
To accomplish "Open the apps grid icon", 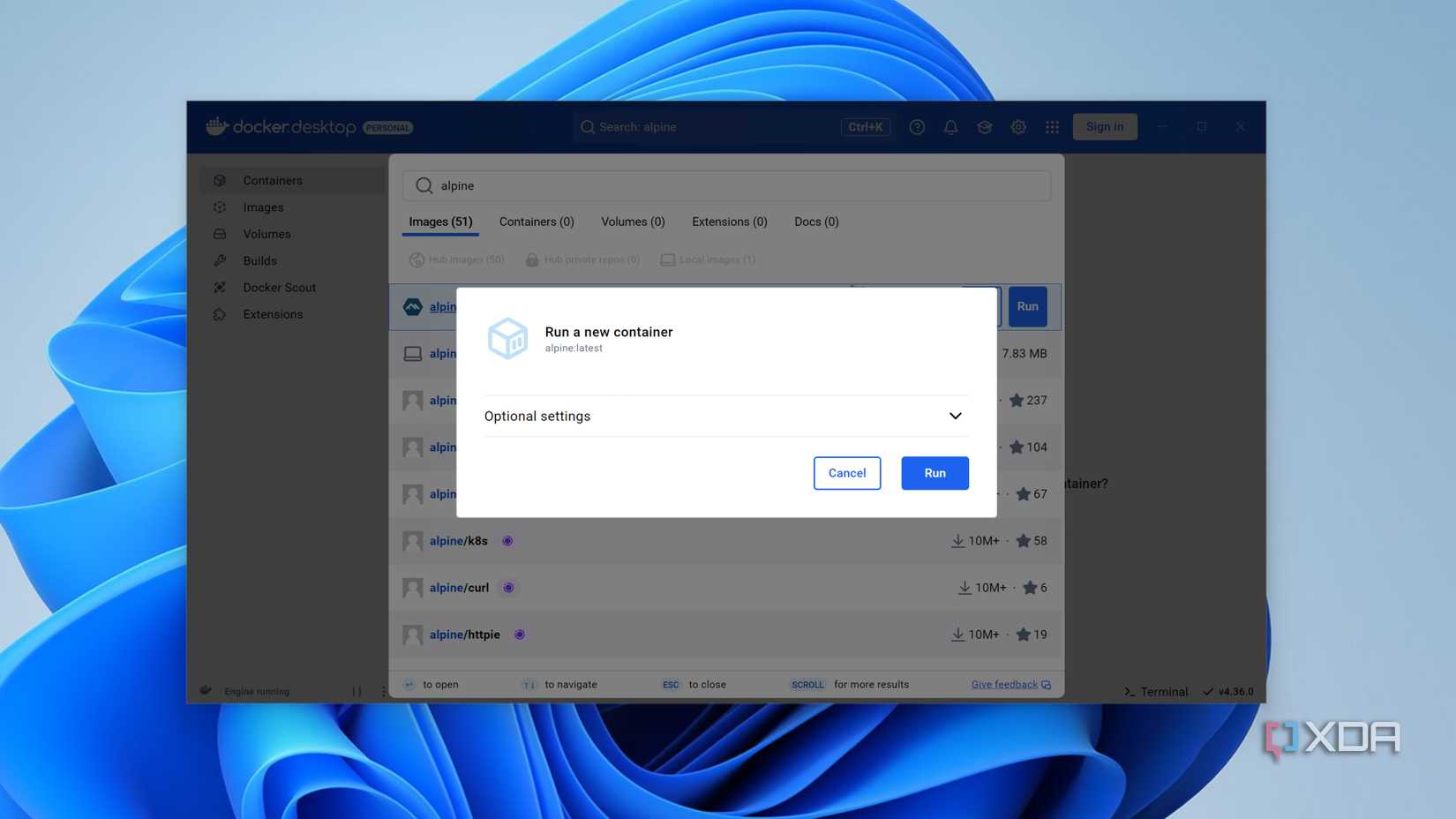I will 1052,127.
